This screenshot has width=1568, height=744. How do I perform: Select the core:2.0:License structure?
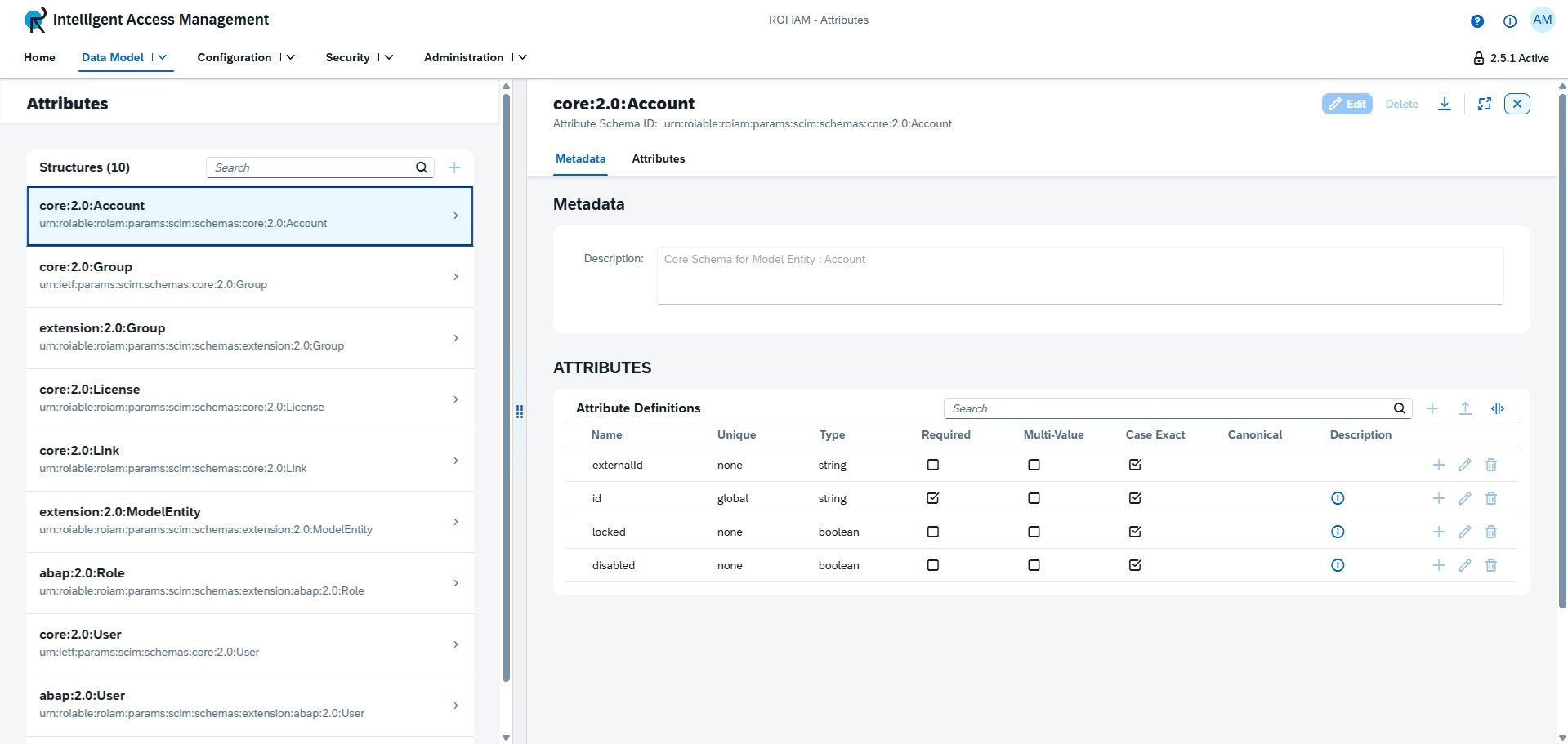pos(249,399)
